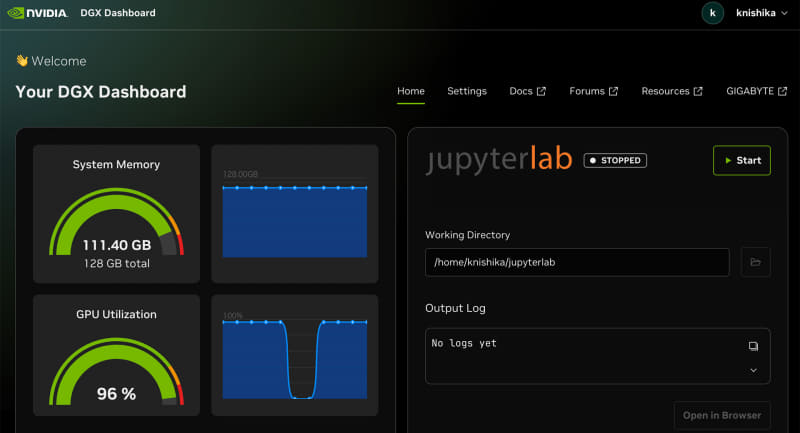
Task: Click the external-link icon beside Resources
Action: 698,91
